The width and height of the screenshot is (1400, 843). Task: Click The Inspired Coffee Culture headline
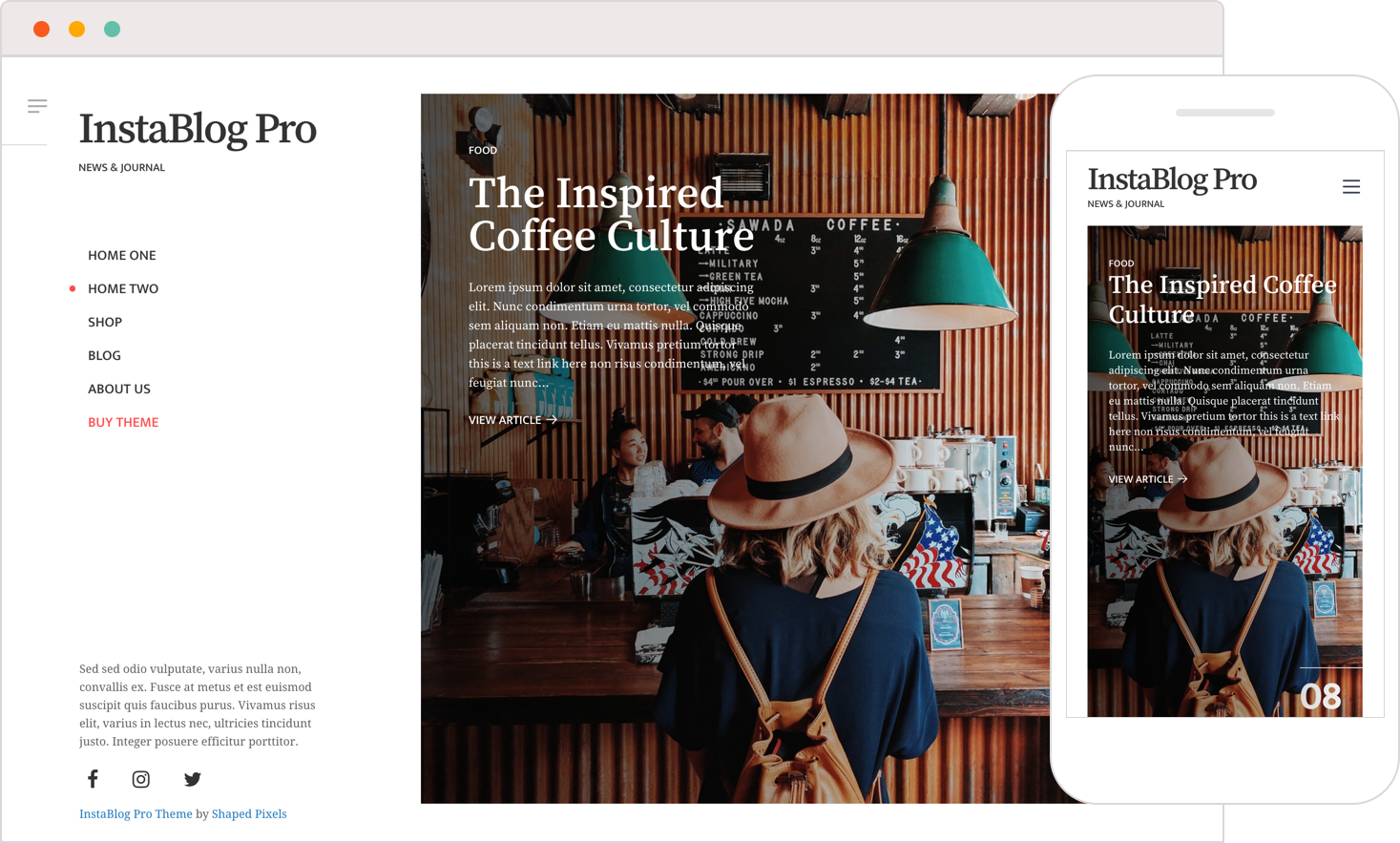611,214
